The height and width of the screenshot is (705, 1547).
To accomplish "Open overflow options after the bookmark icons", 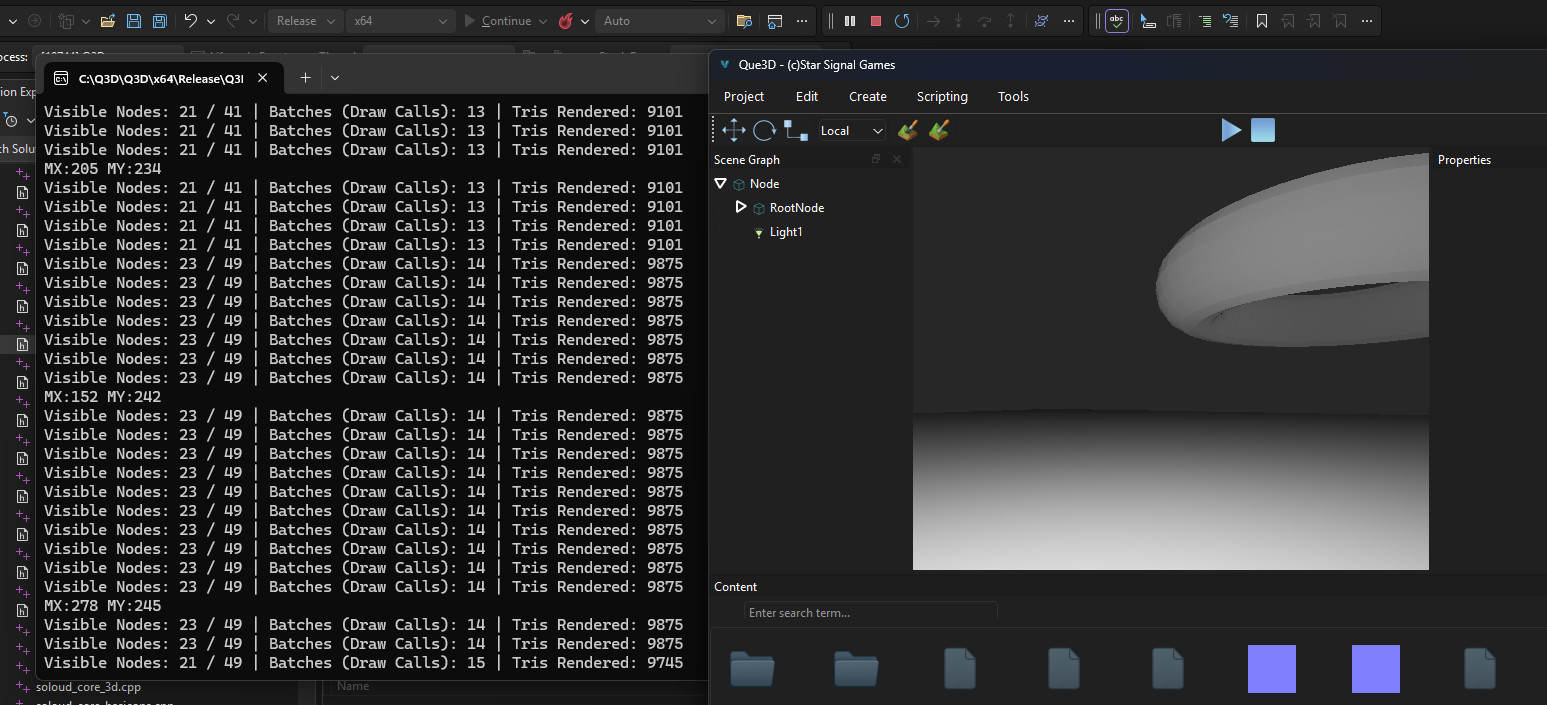I will pyautogui.click(x=1367, y=21).
